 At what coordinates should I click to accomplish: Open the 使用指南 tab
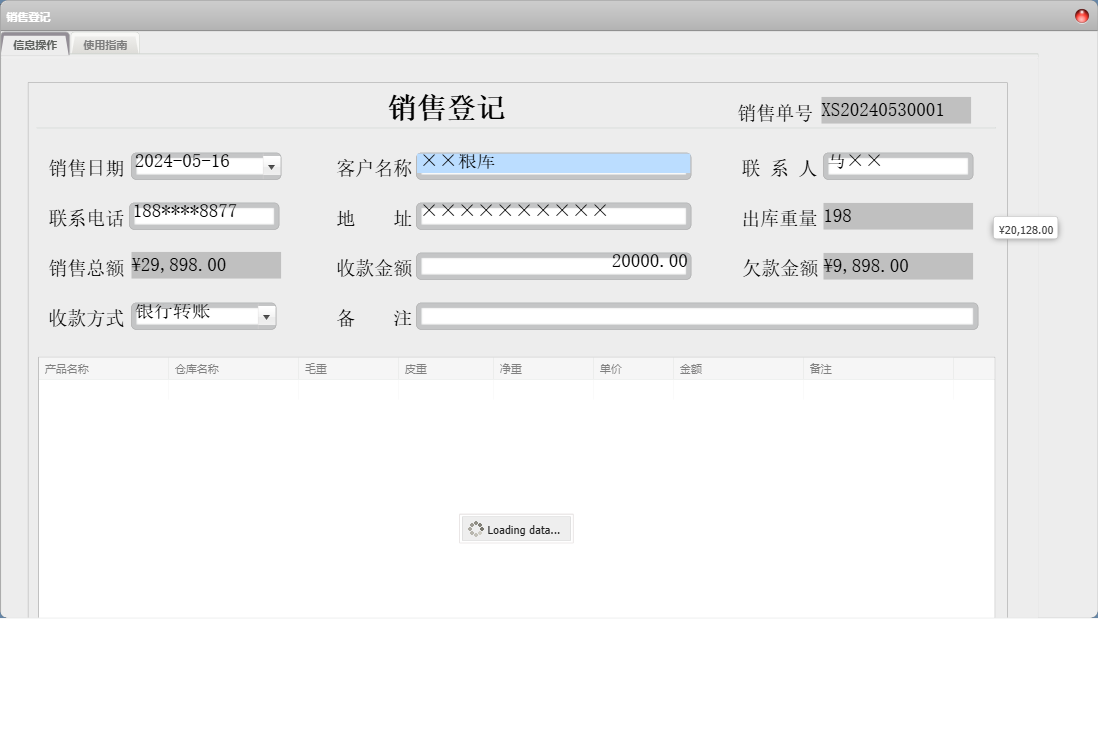[105, 45]
